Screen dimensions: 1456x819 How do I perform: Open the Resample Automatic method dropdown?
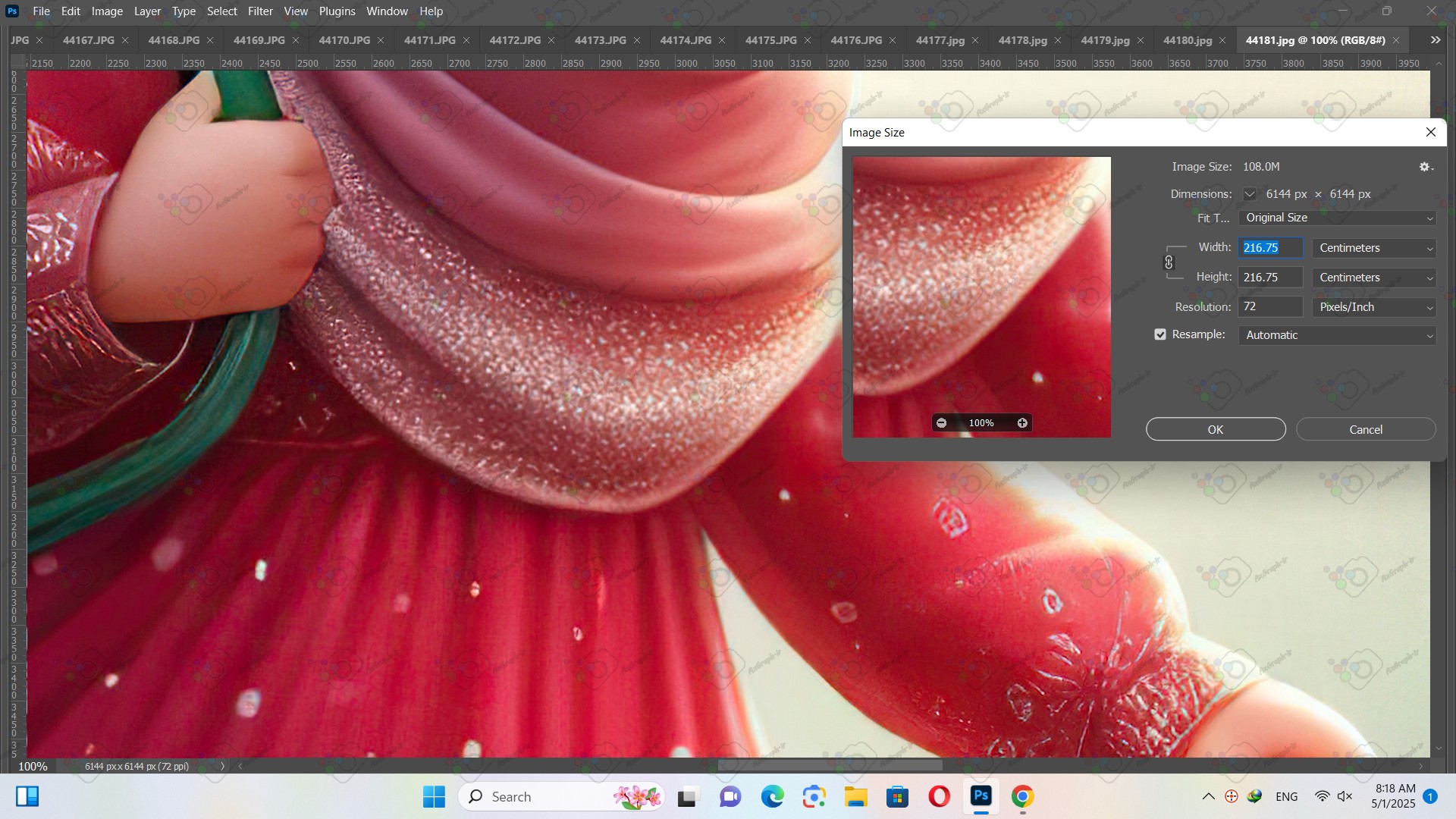(x=1337, y=335)
